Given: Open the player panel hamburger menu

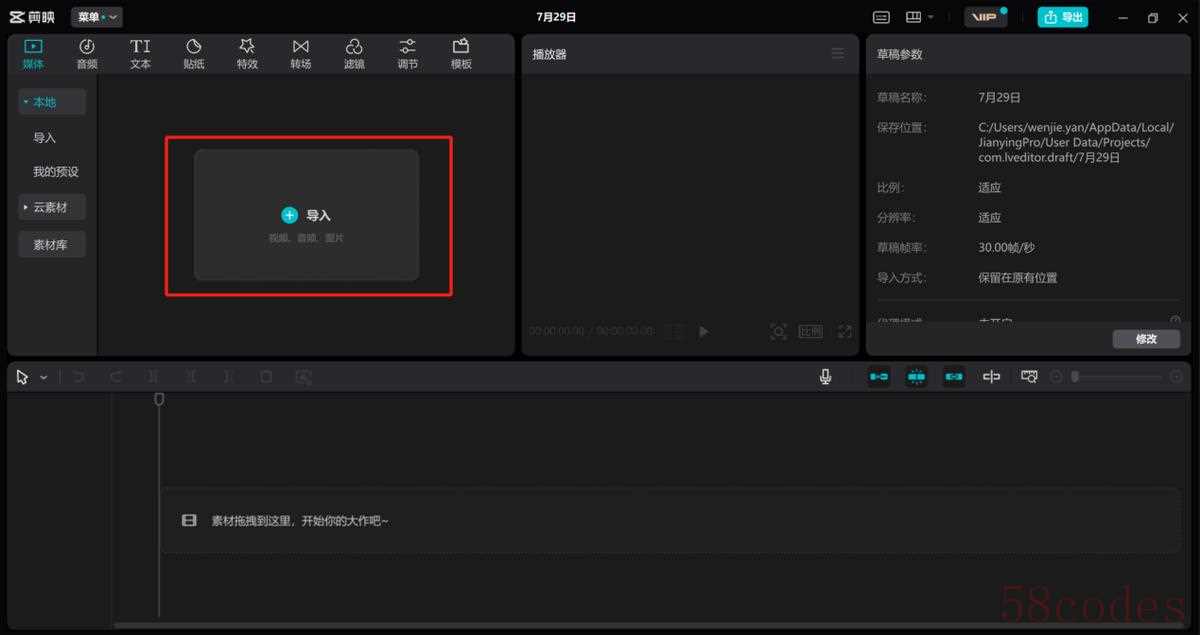Looking at the screenshot, I should coord(838,53).
